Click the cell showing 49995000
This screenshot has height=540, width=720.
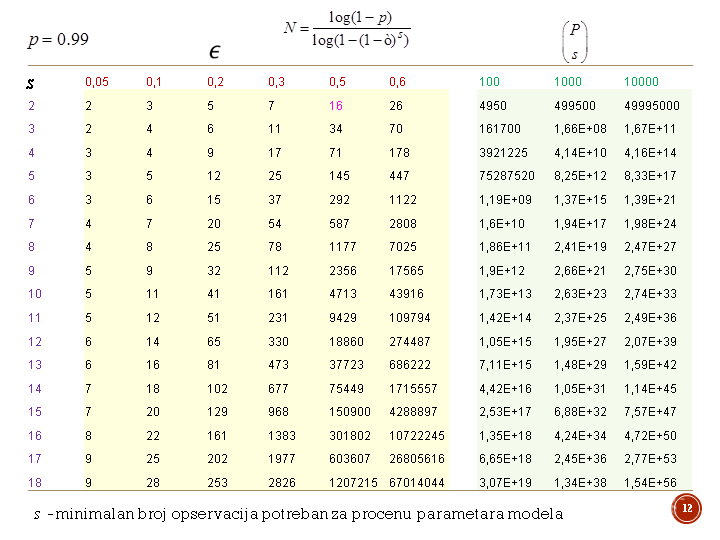(x=652, y=106)
